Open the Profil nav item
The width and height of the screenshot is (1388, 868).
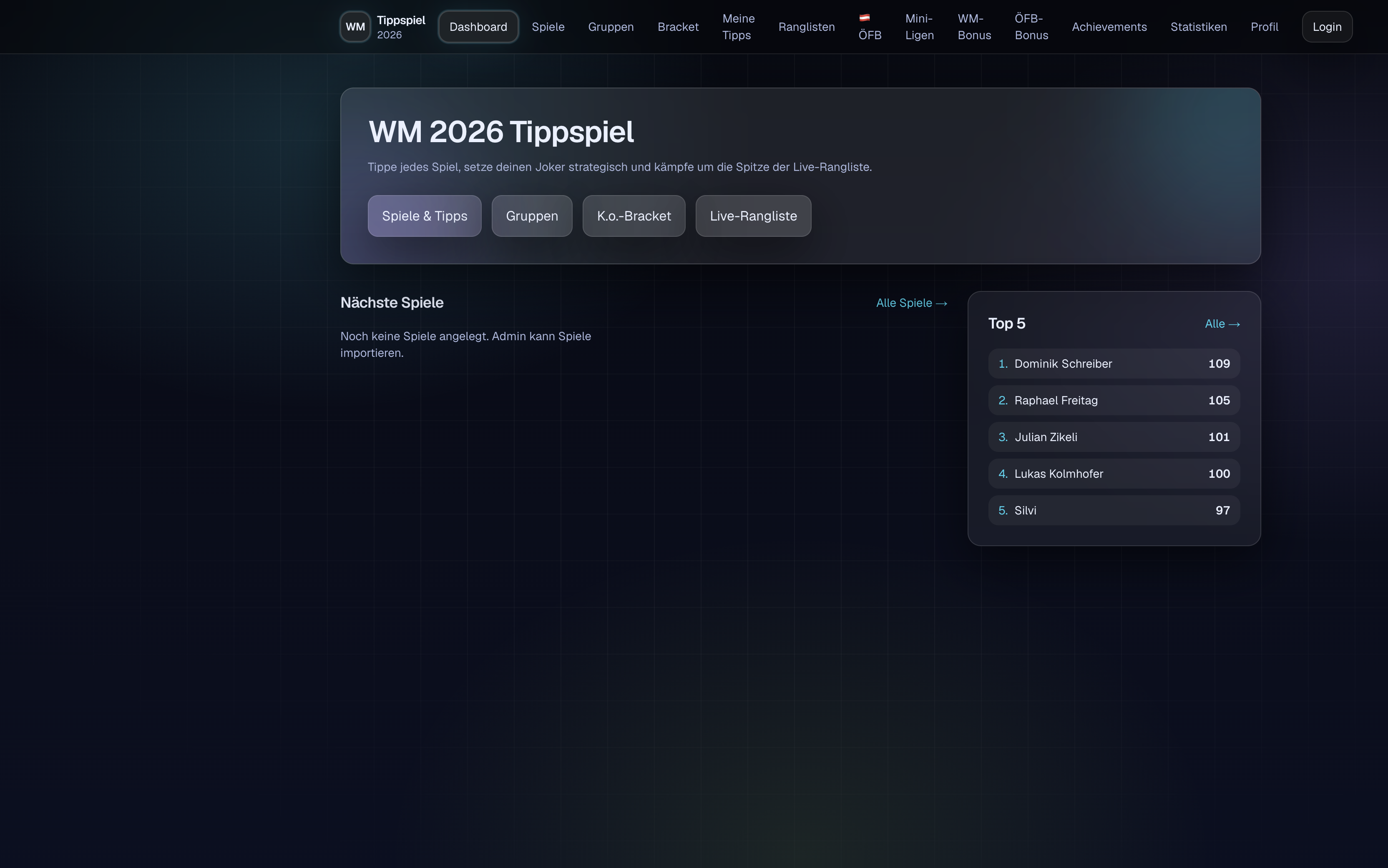point(1264,27)
